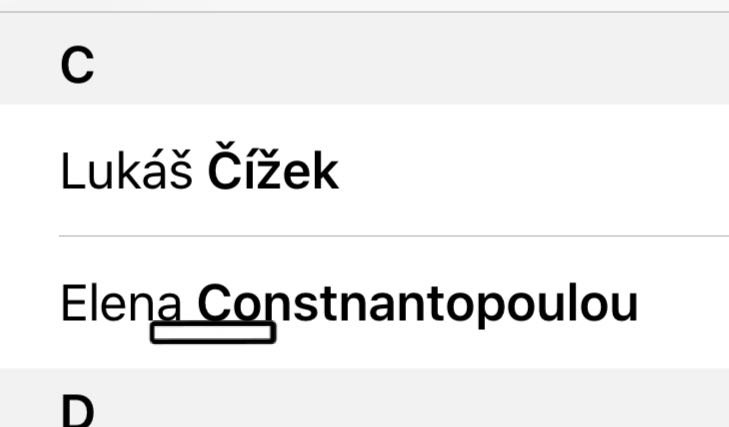The image size is (729, 427).
Task: Click the small outlined box under Elena's name
Action: (212, 332)
